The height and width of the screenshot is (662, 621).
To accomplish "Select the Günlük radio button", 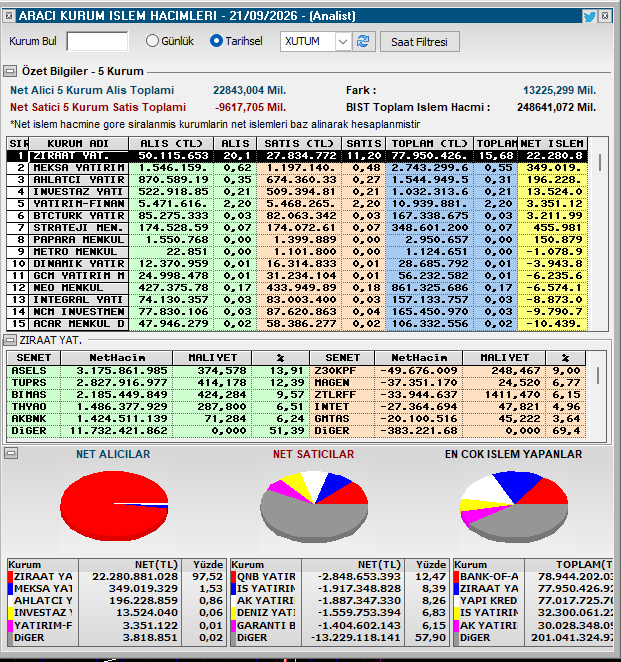I will tap(152, 41).
